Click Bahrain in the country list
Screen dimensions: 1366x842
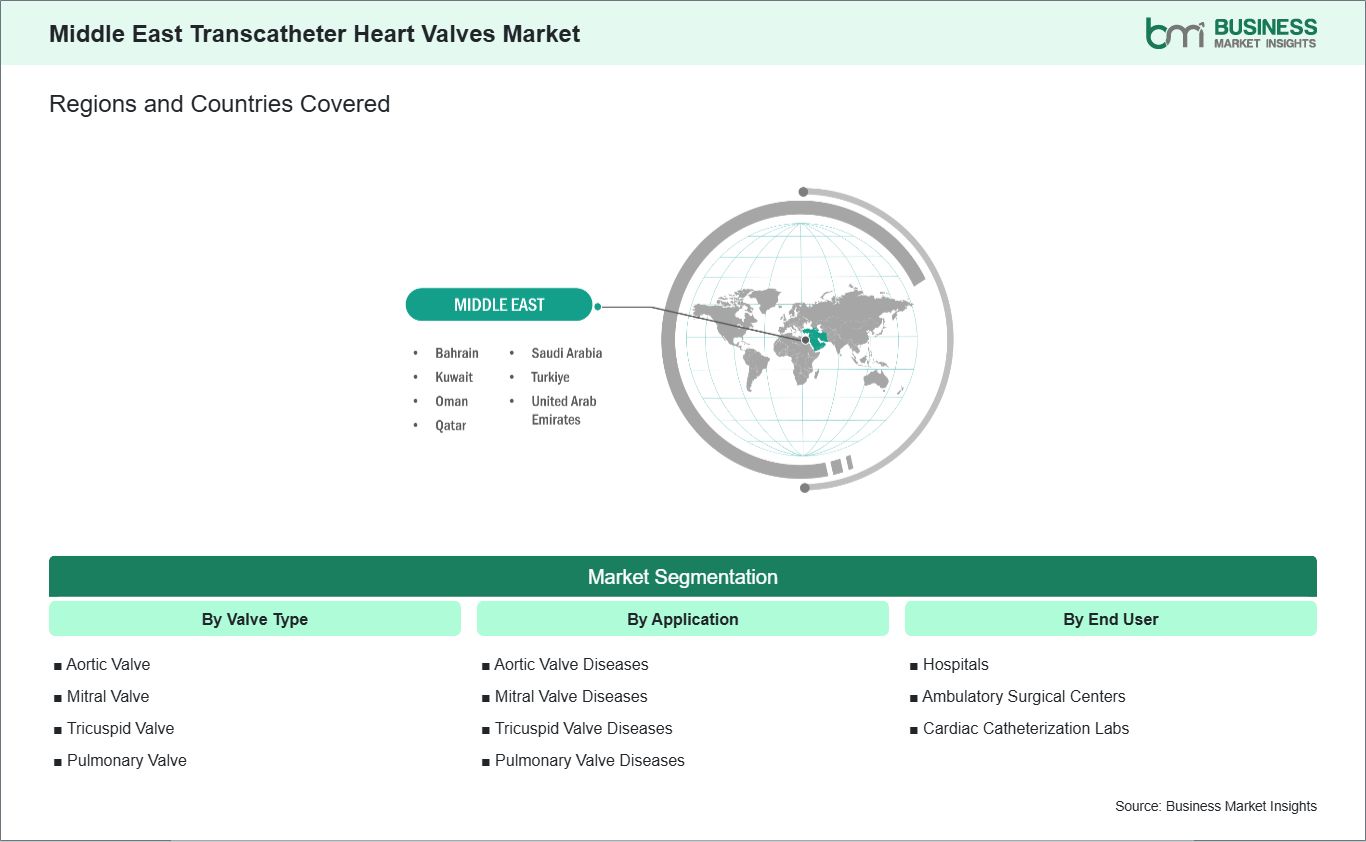tap(456, 353)
